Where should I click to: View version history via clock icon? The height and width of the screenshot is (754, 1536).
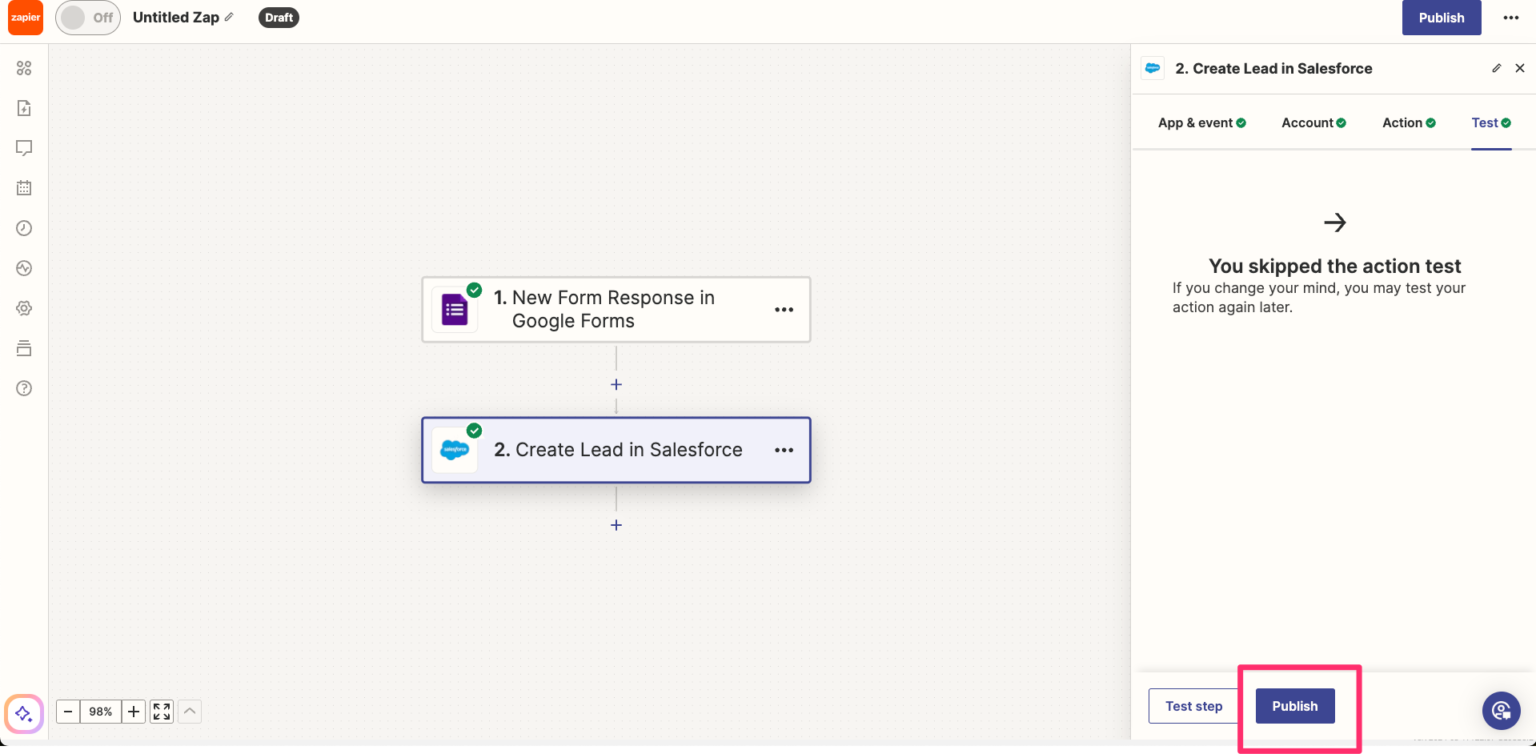click(23, 228)
